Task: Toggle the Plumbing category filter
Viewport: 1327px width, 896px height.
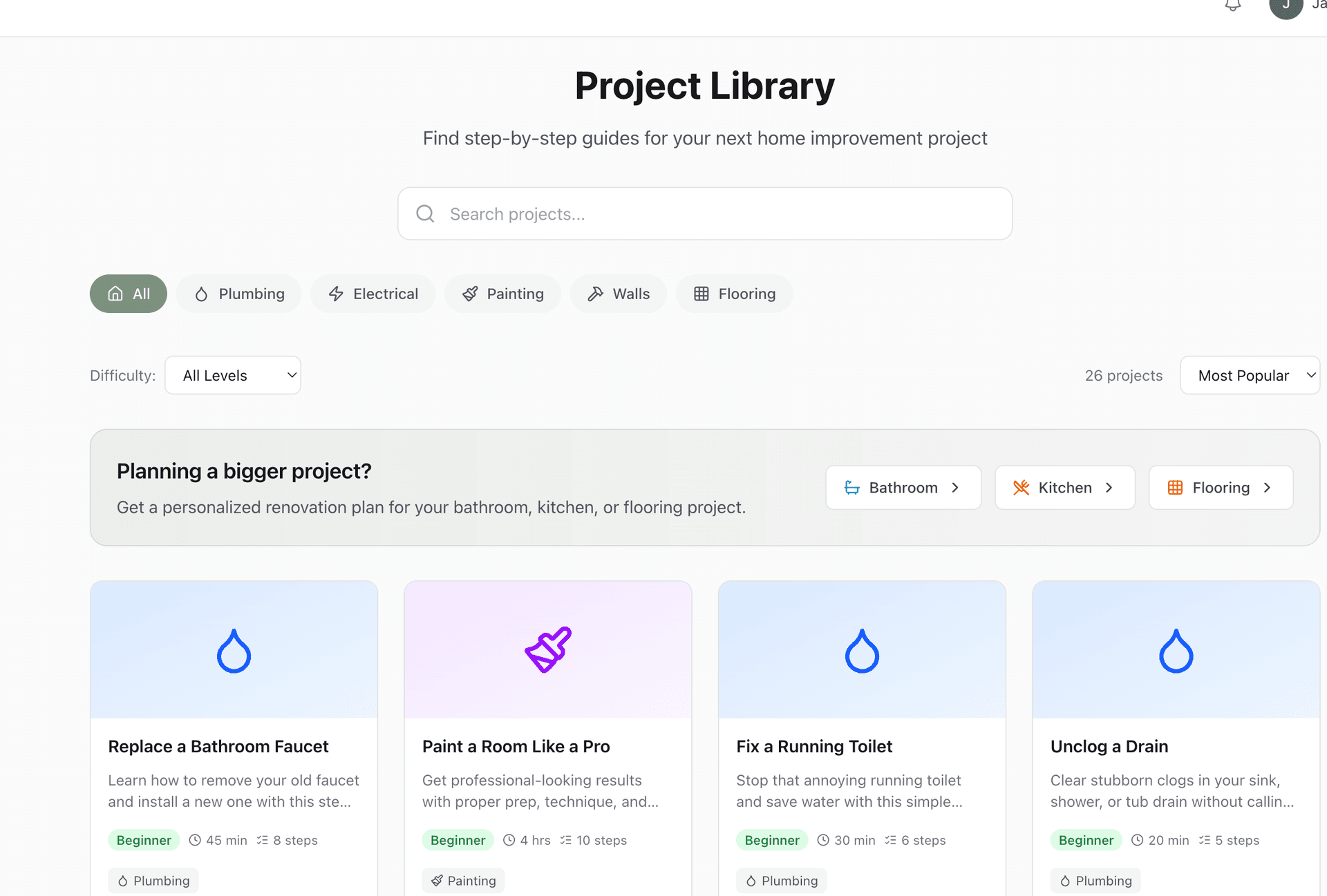Action: tap(238, 294)
